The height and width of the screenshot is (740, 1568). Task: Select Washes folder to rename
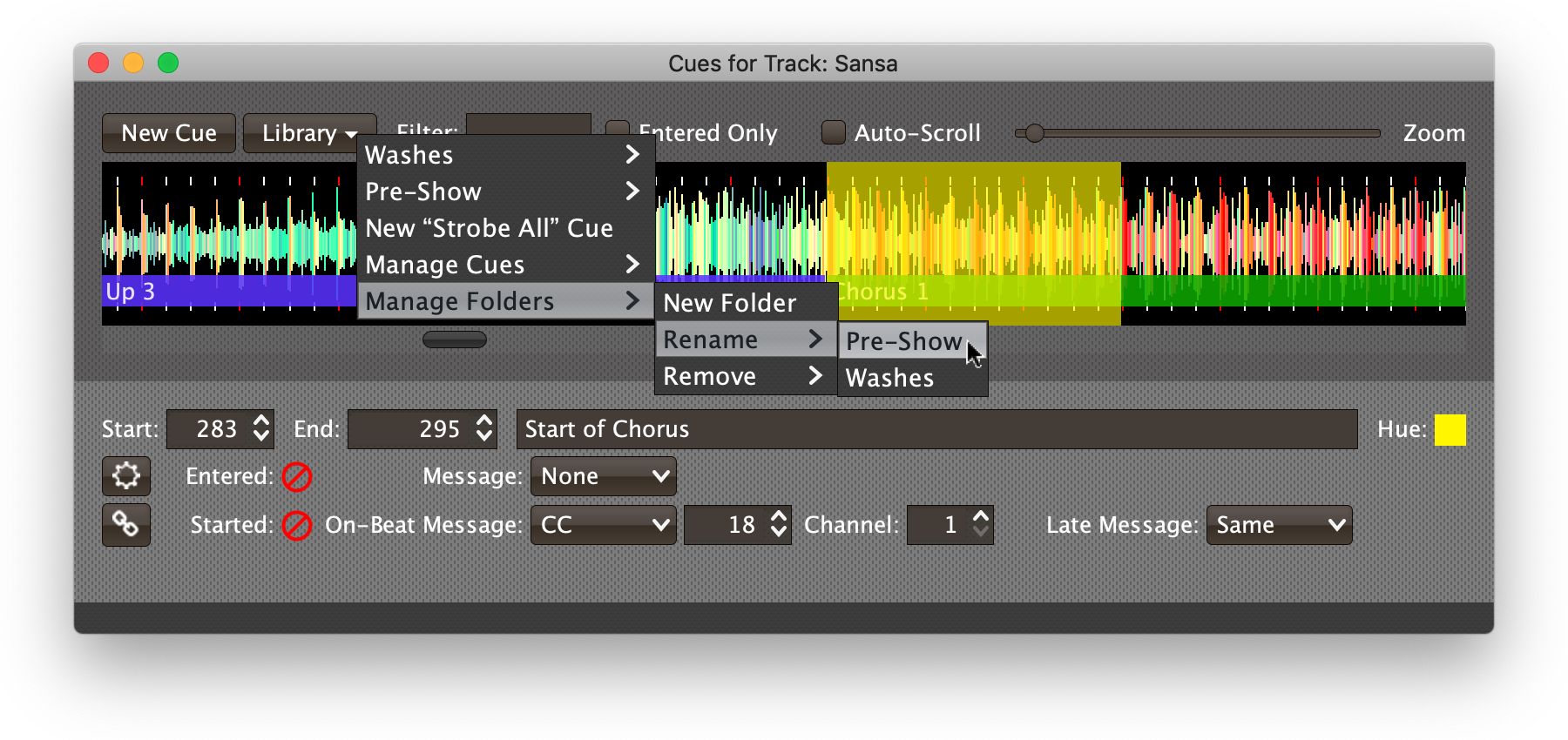912,378
